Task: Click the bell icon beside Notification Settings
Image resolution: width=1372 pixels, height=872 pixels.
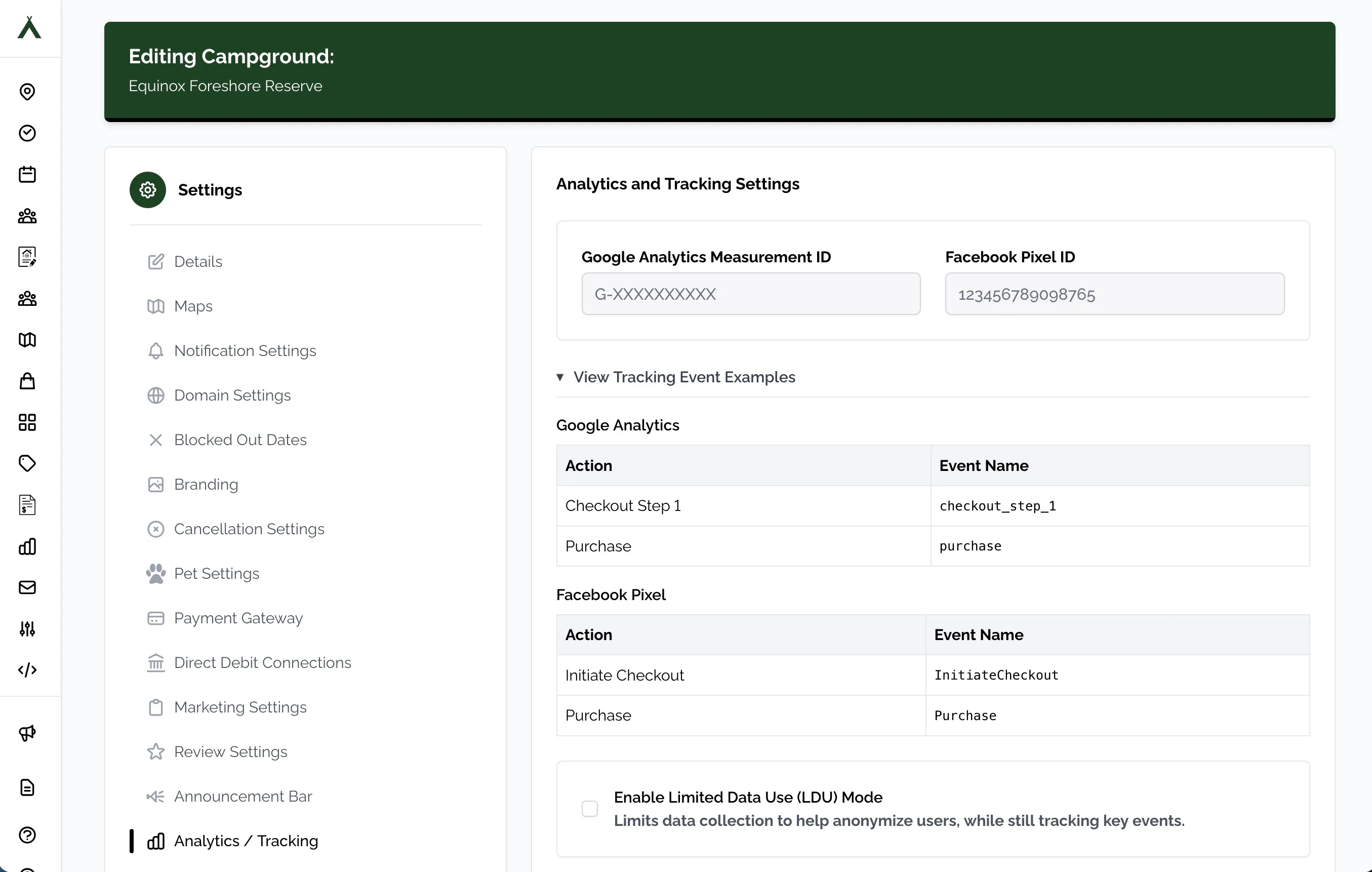Action: click(x=155, y=351)
